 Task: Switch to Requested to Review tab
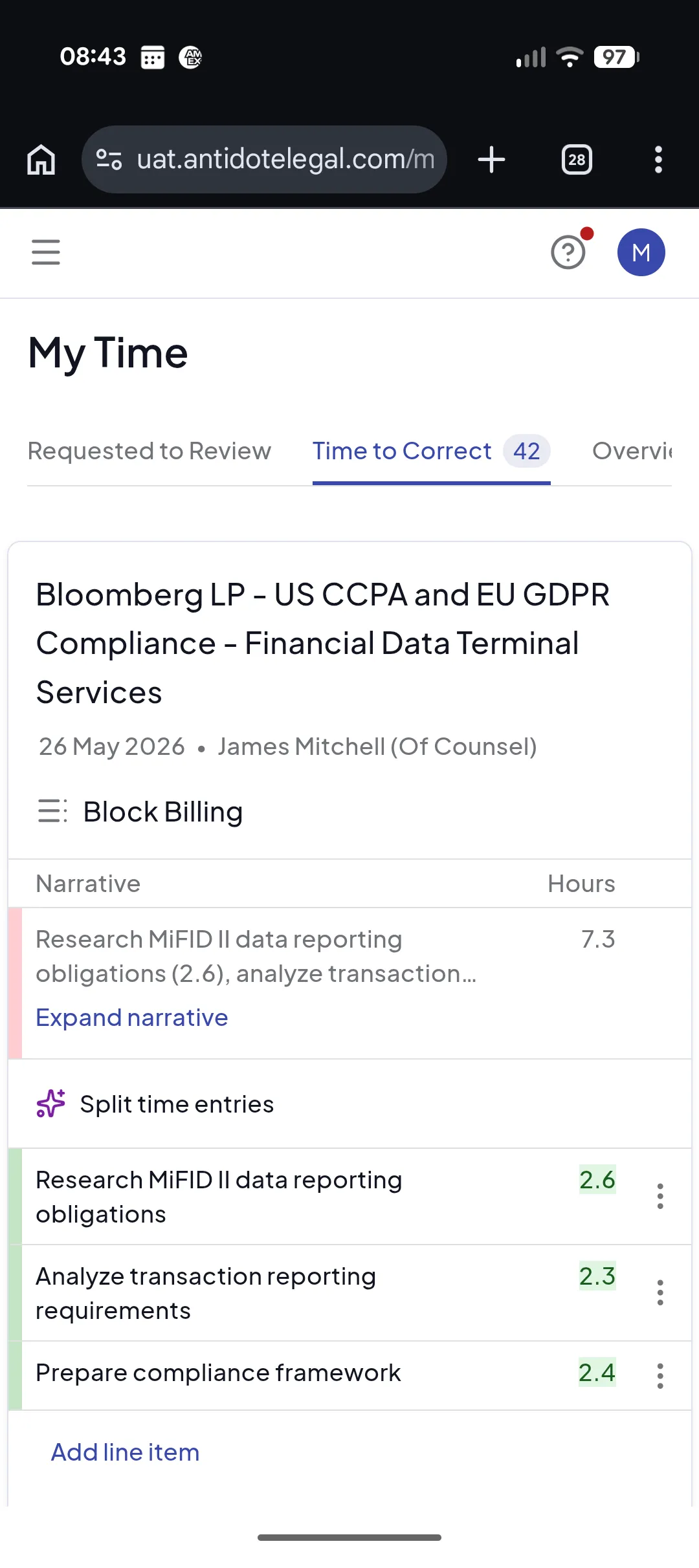150,451
